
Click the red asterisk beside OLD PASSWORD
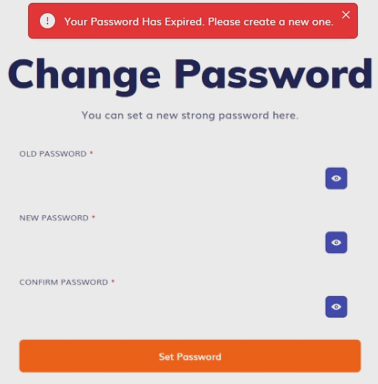coord(91,153)
